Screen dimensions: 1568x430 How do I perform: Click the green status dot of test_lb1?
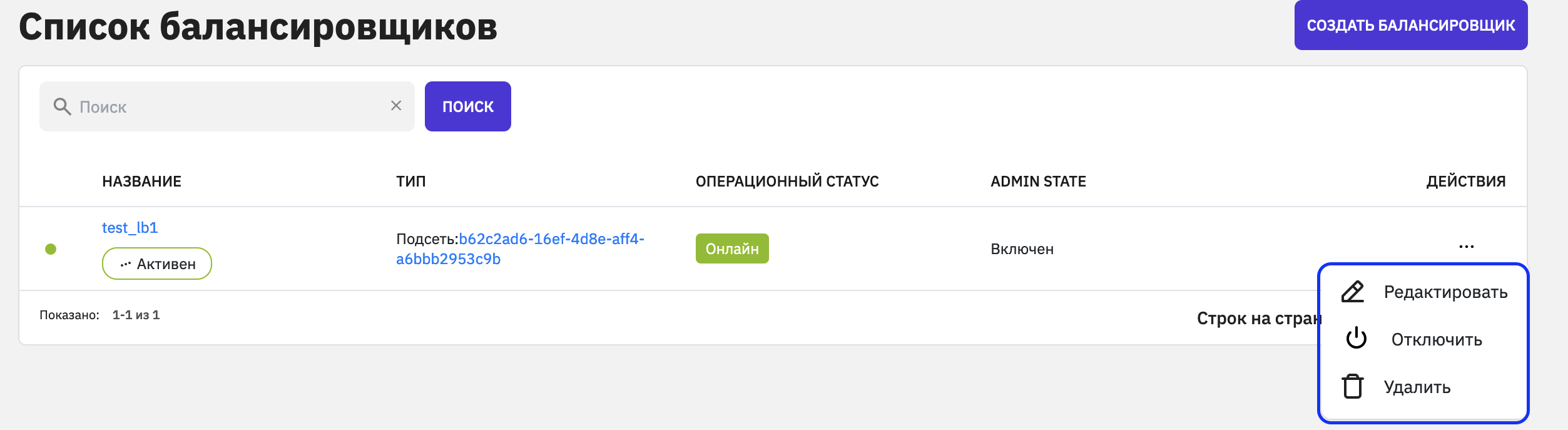(51, 249)
